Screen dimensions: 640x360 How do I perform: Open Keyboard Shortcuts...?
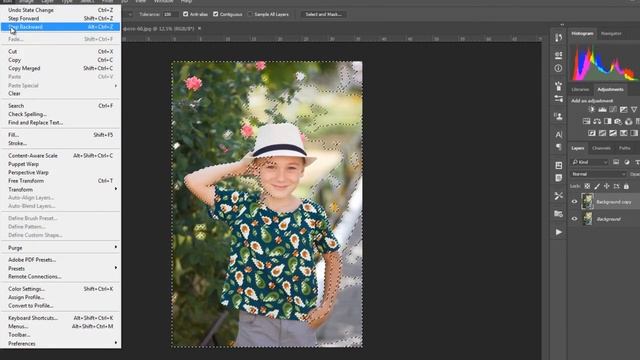click(x=60, y=318)
